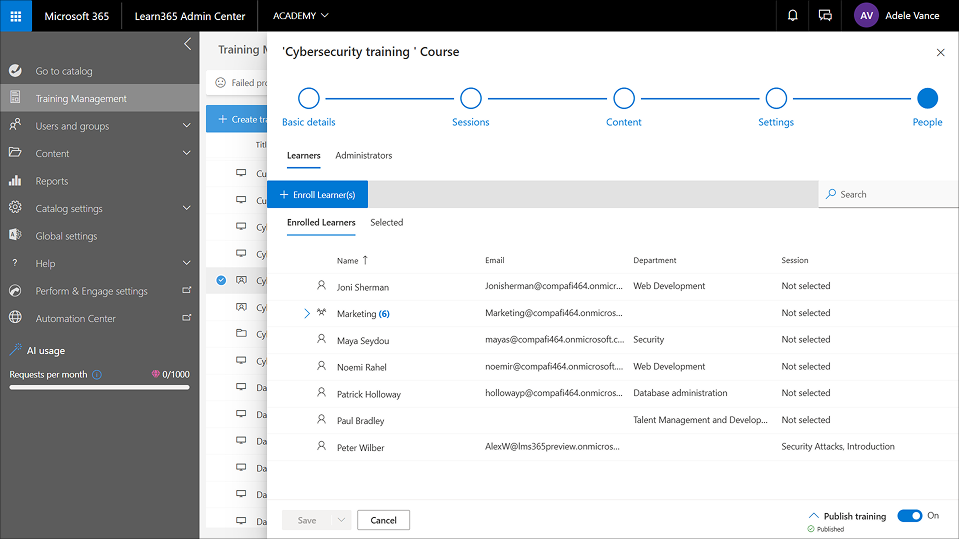Click Patrick Holloway's user icon
The width and height of the screenshot is (959, 539).
(321, 393)
